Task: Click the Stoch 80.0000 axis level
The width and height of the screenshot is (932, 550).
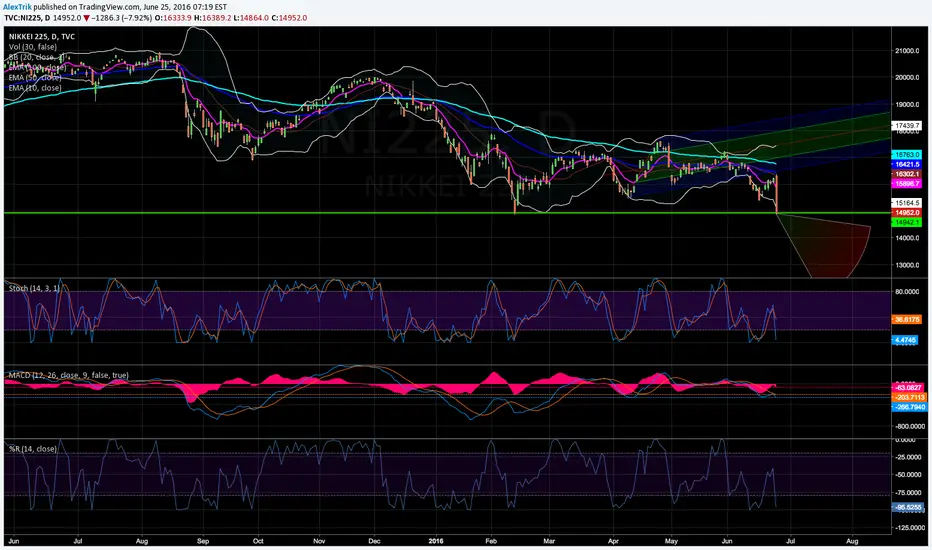Action: (x=907, y=291)
